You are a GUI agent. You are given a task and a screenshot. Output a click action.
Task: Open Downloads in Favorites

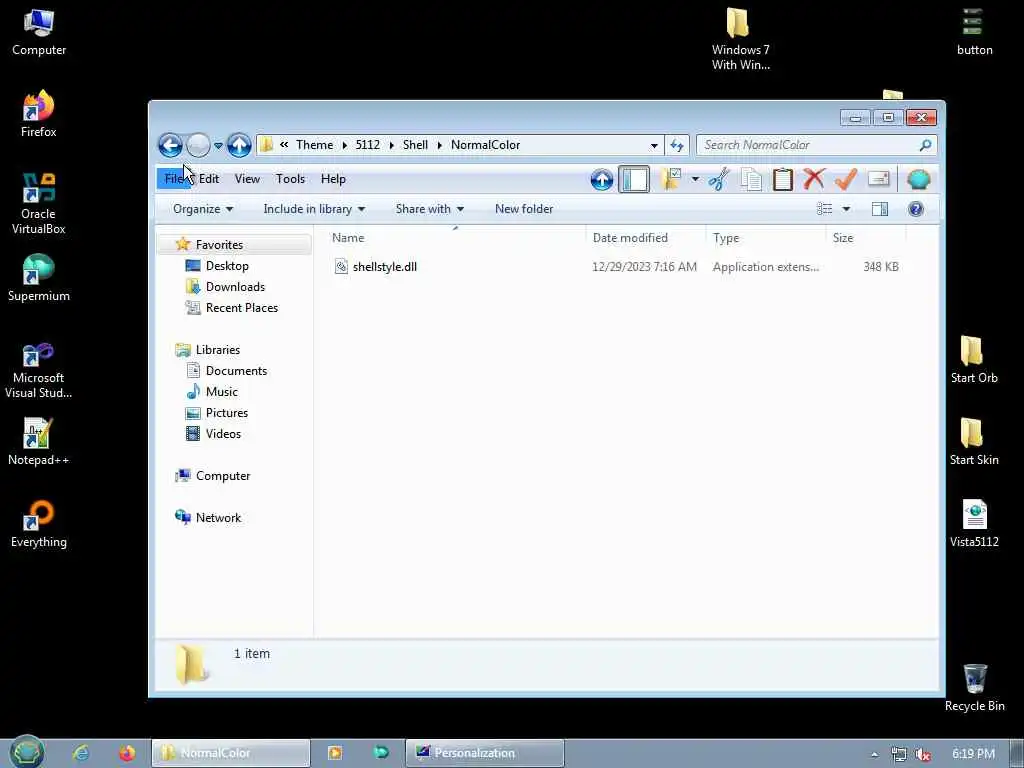click(235, 287)
